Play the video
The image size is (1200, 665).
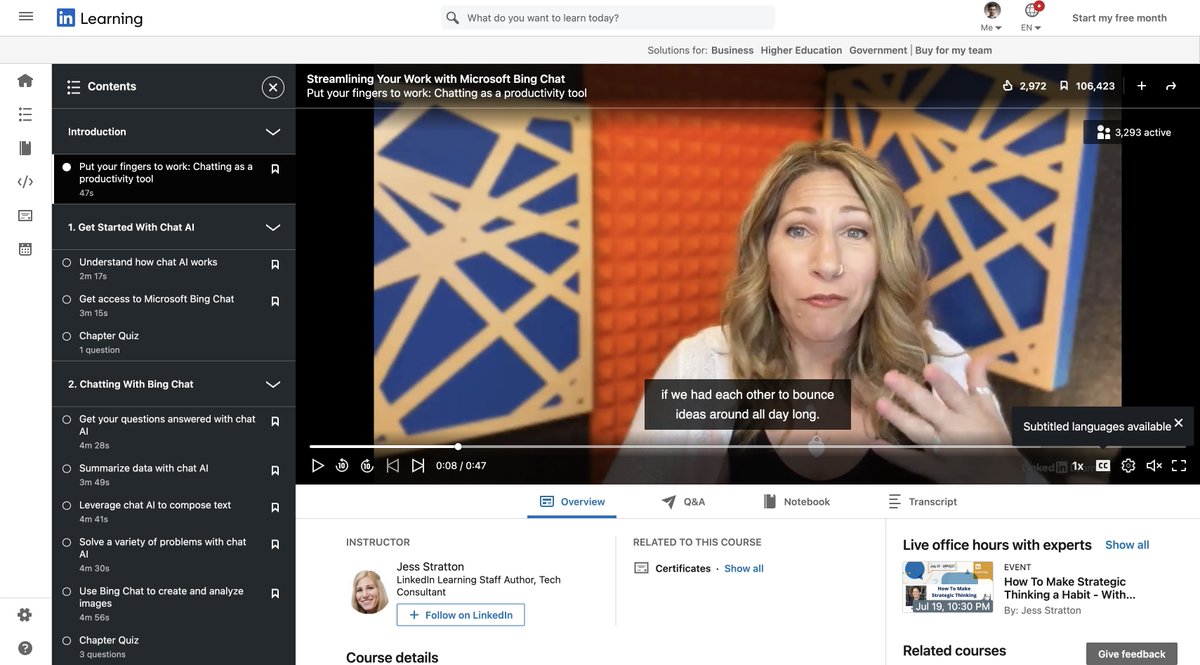[x=318, y=465]
